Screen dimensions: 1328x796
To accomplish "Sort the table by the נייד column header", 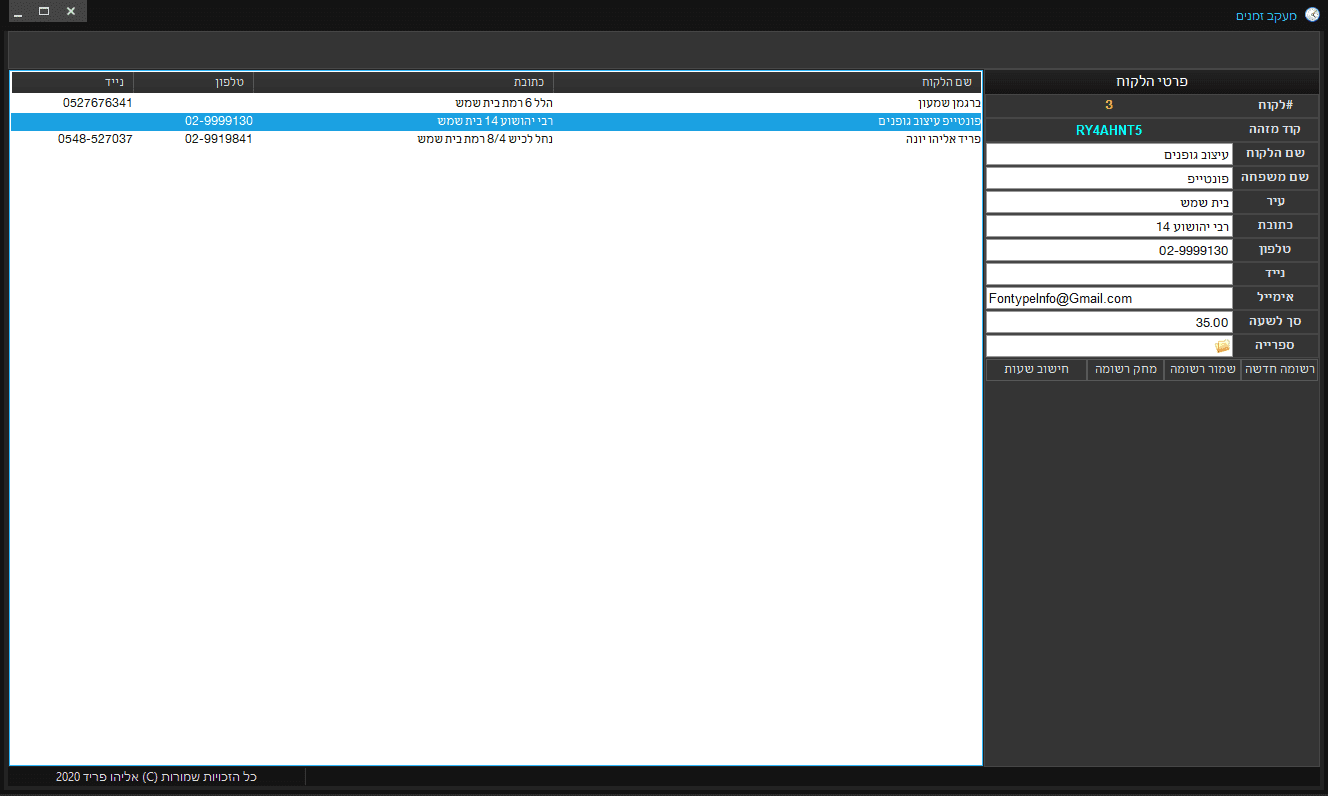I will tap(73, 82).
